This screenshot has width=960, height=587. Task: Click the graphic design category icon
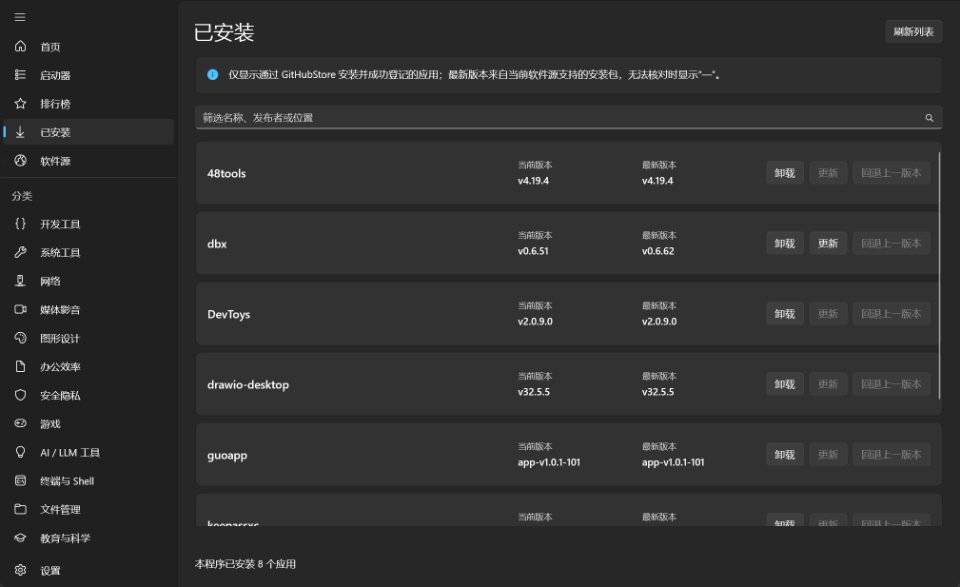20,338
